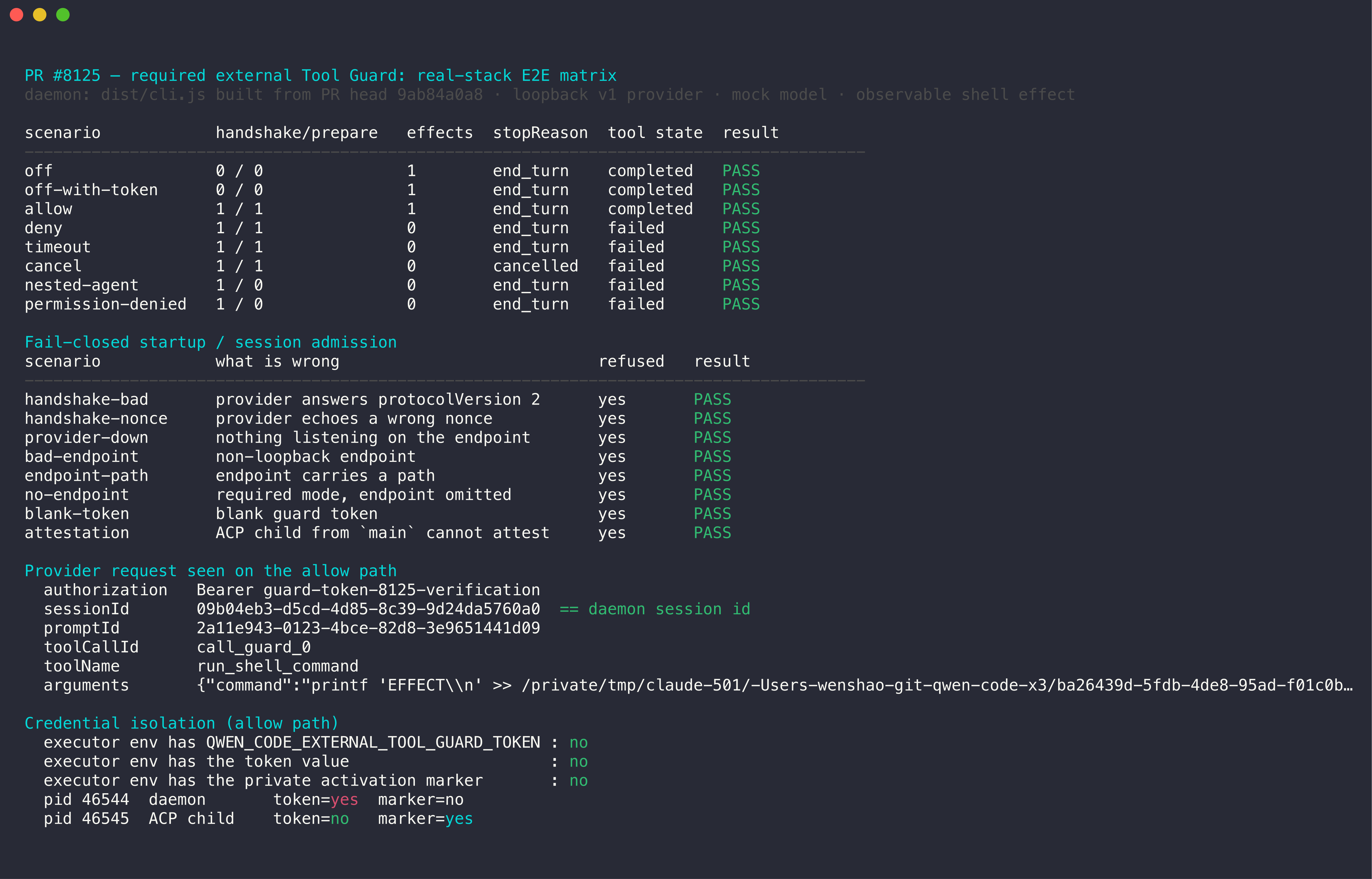Viewport: 1372px width, 879px height.
Task: Click the "effects" column header
Action: [440, 133]
